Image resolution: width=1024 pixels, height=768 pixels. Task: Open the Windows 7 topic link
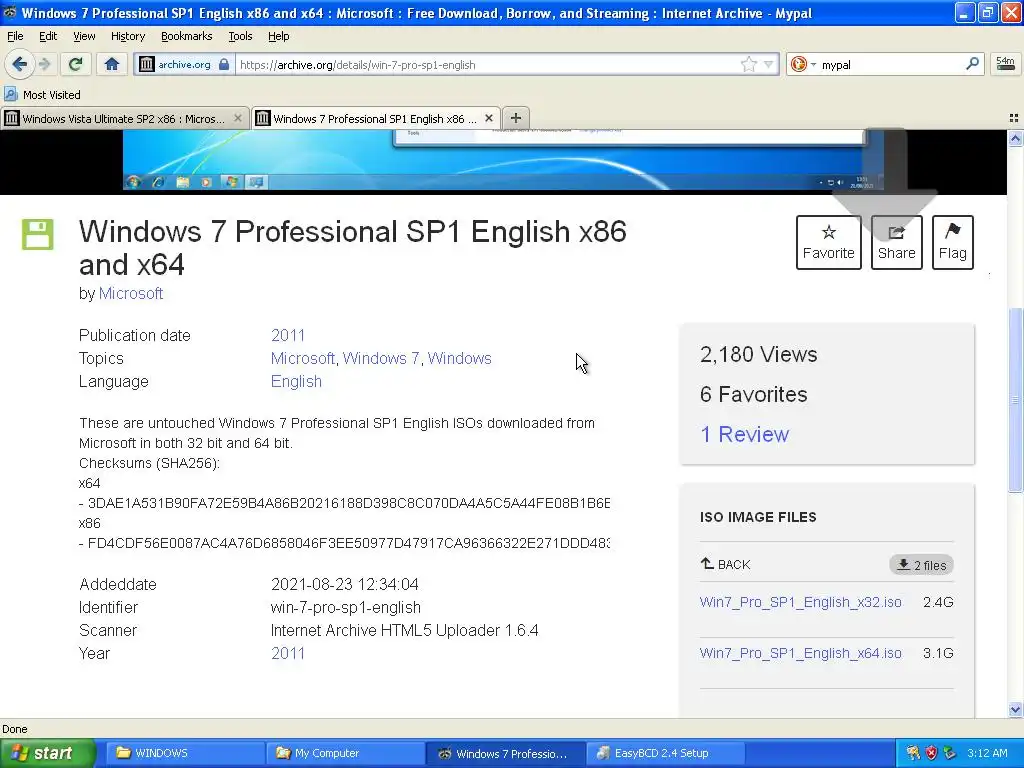pos(381,358)
